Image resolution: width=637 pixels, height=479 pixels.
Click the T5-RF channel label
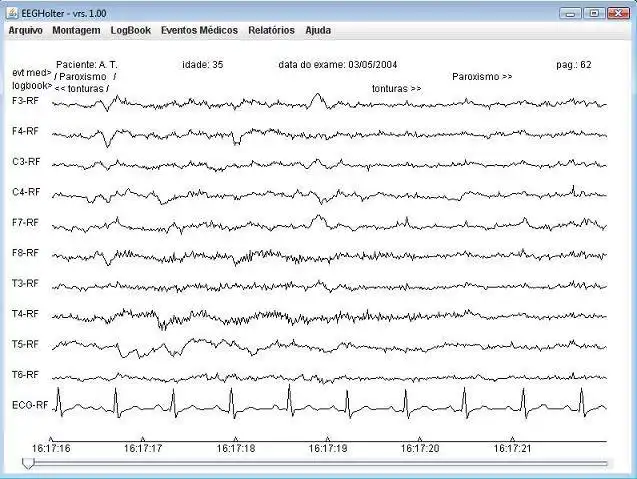(25, 344)
